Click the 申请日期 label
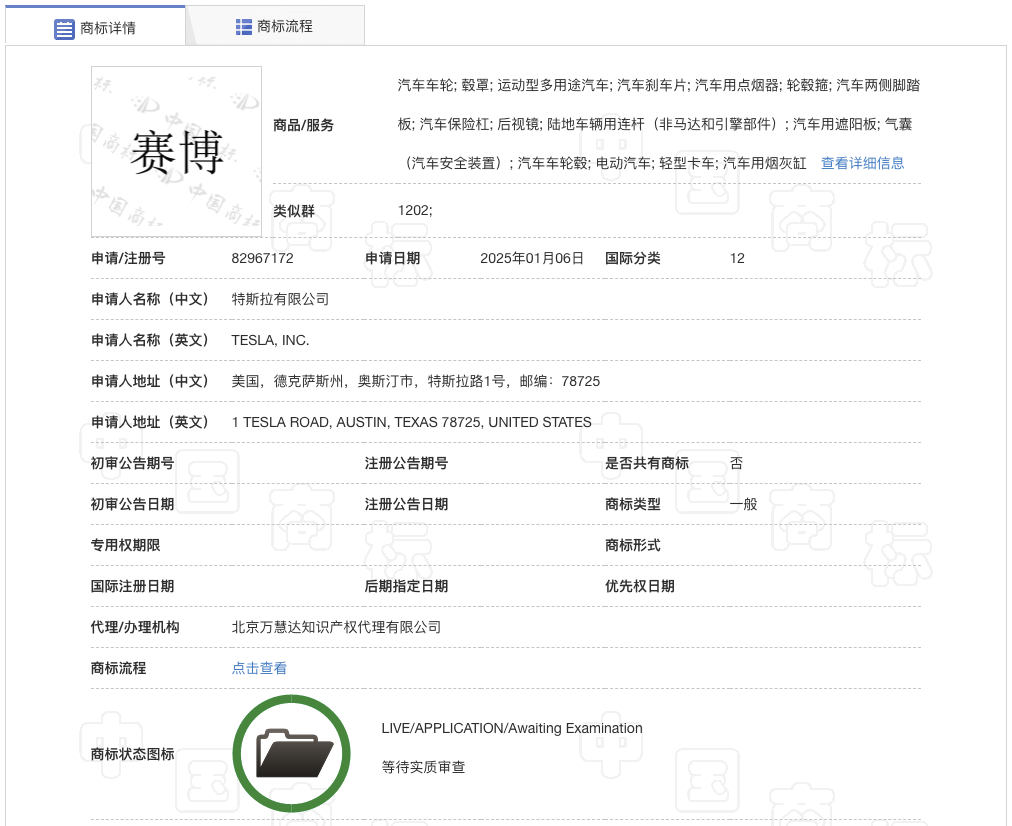The image size is (1012, 826). click(392, 258)
